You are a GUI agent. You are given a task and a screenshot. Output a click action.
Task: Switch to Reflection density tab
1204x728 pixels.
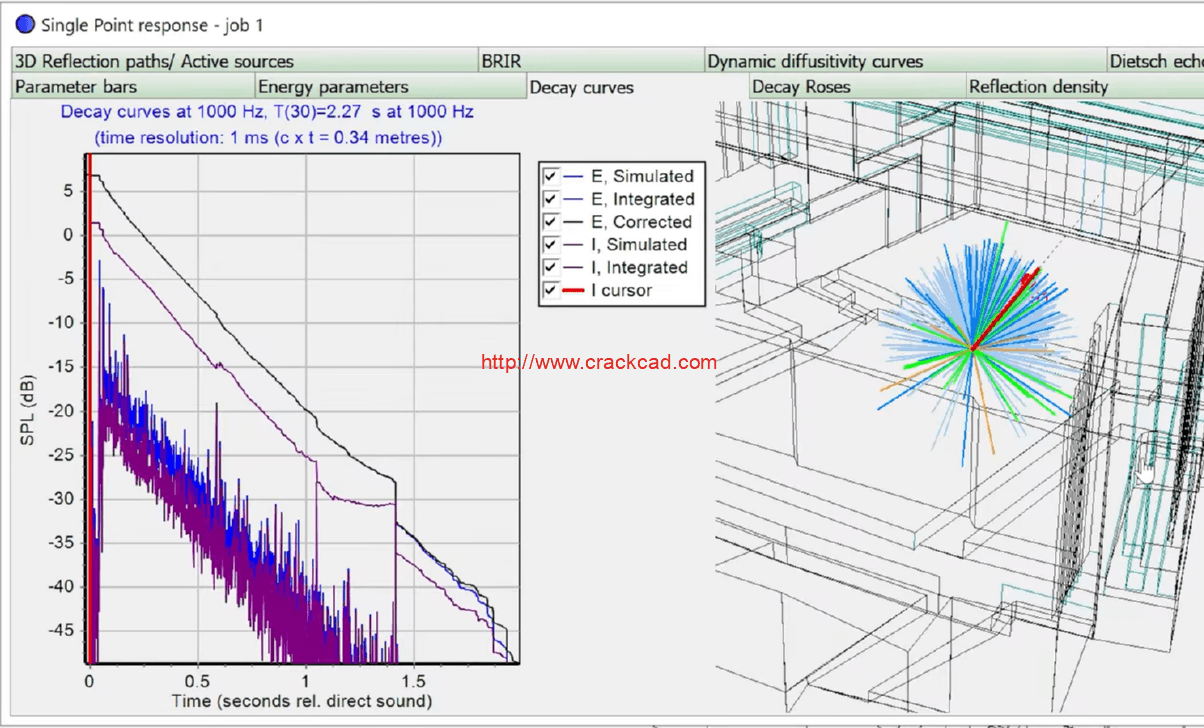1084,87
